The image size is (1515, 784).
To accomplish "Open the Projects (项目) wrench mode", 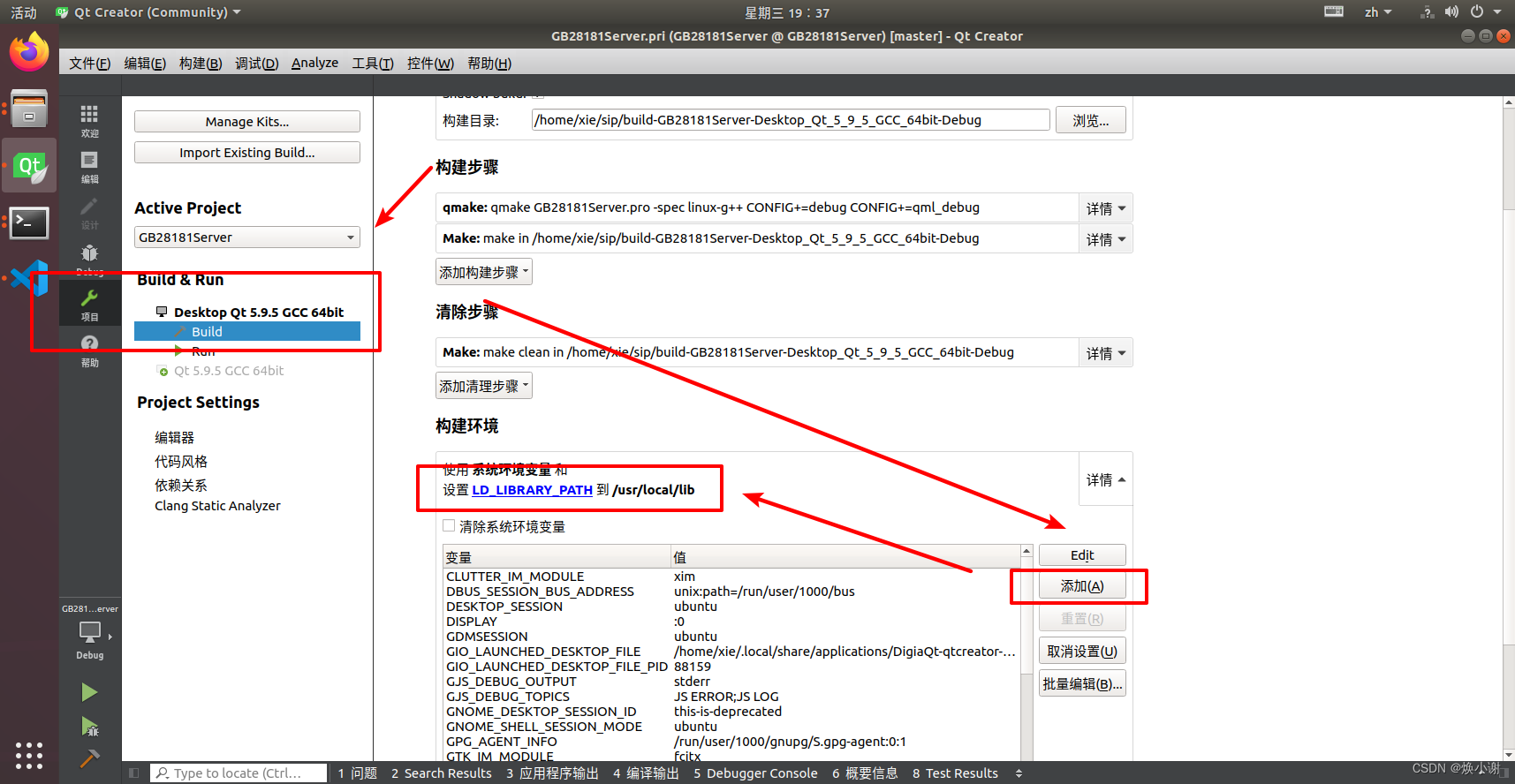I will pos(89,305).
